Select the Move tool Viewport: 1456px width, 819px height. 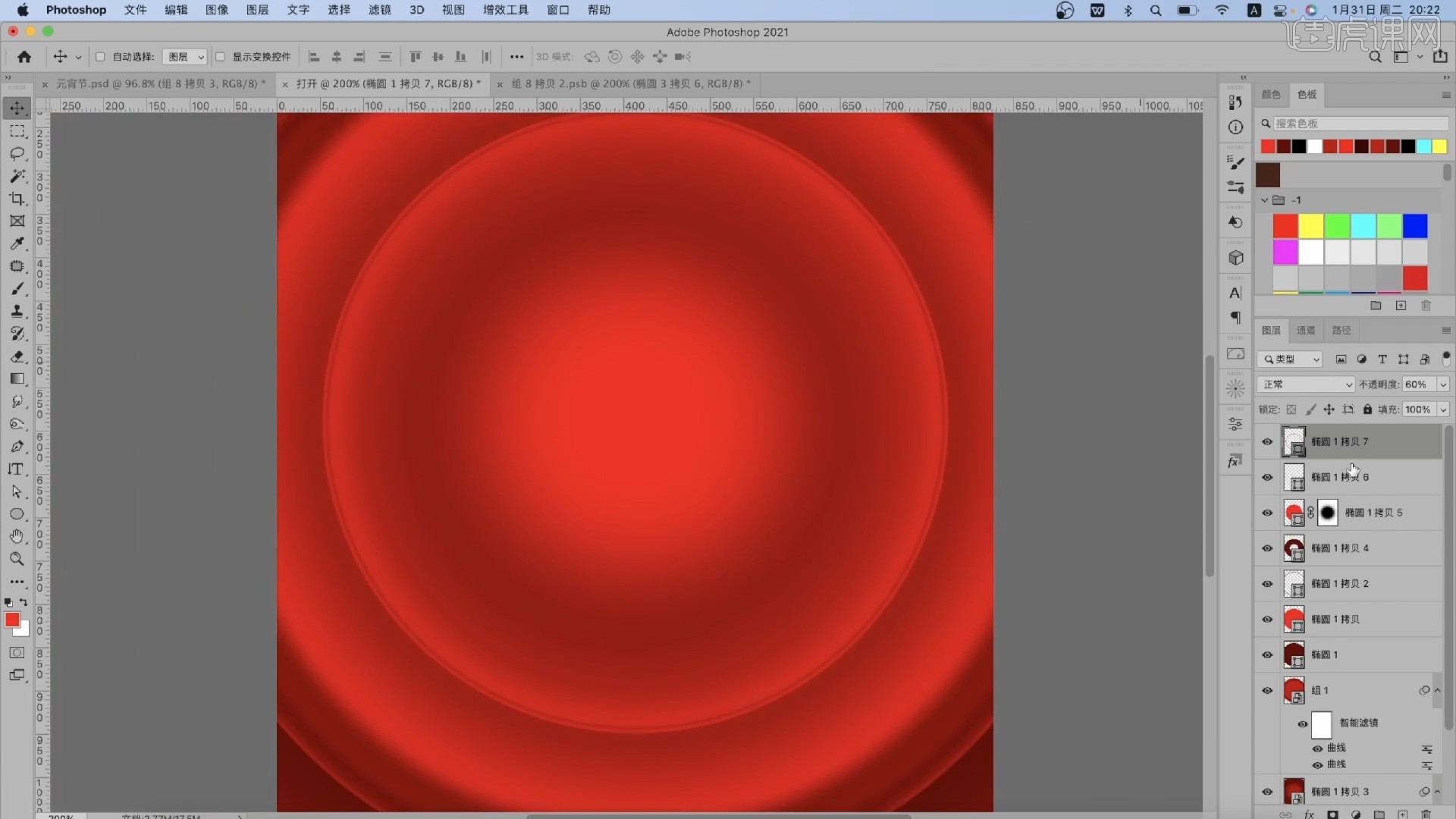17,108
